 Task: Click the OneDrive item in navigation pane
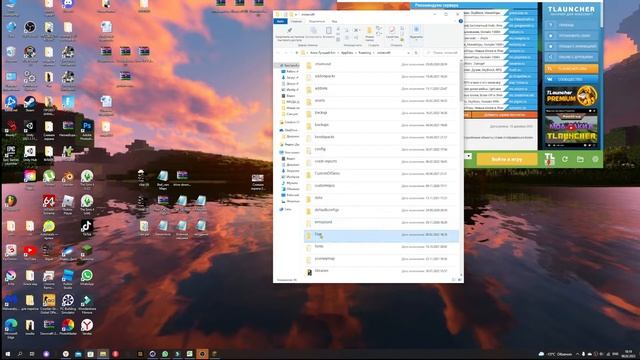[289, 130]
